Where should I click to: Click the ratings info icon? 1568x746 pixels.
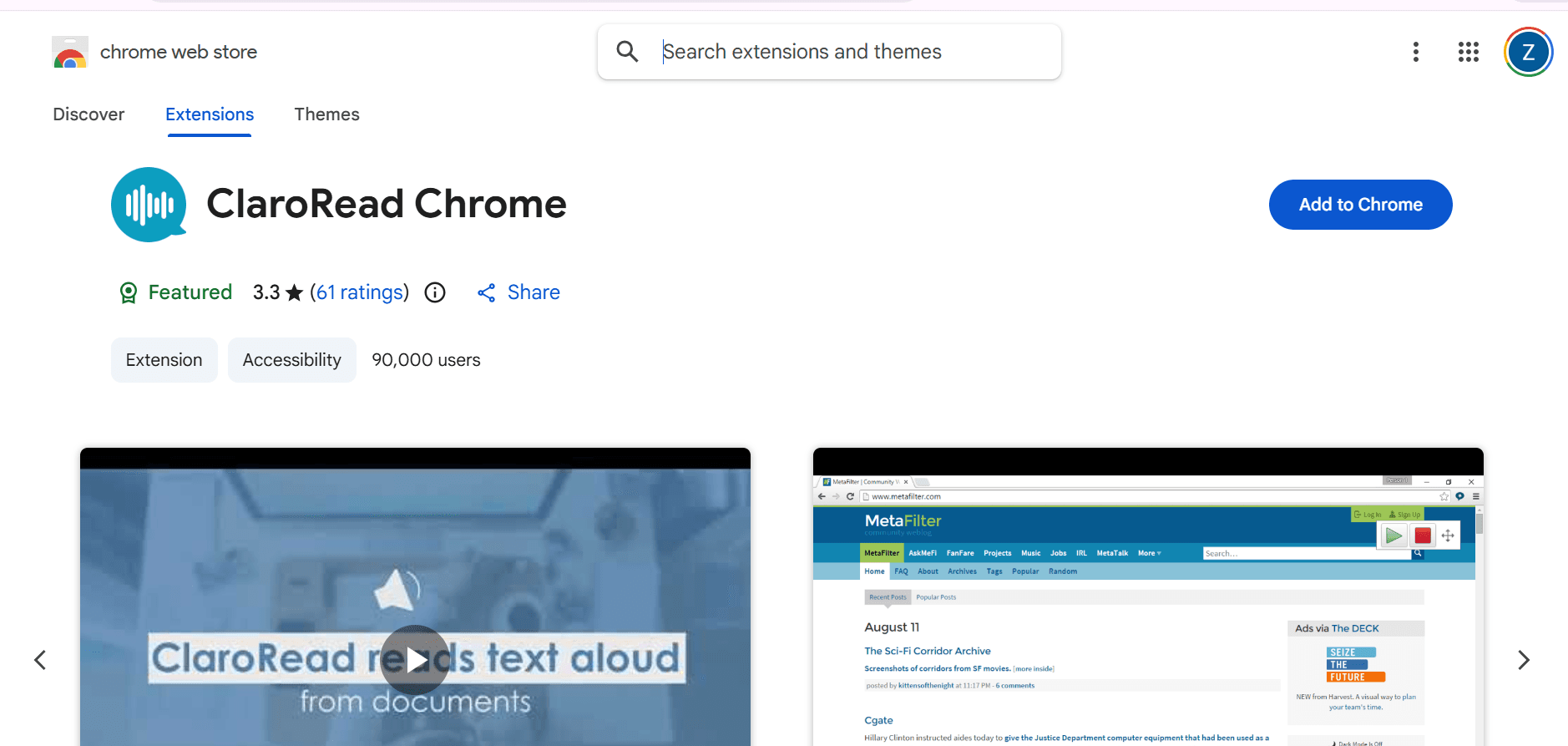coord(435,292)
